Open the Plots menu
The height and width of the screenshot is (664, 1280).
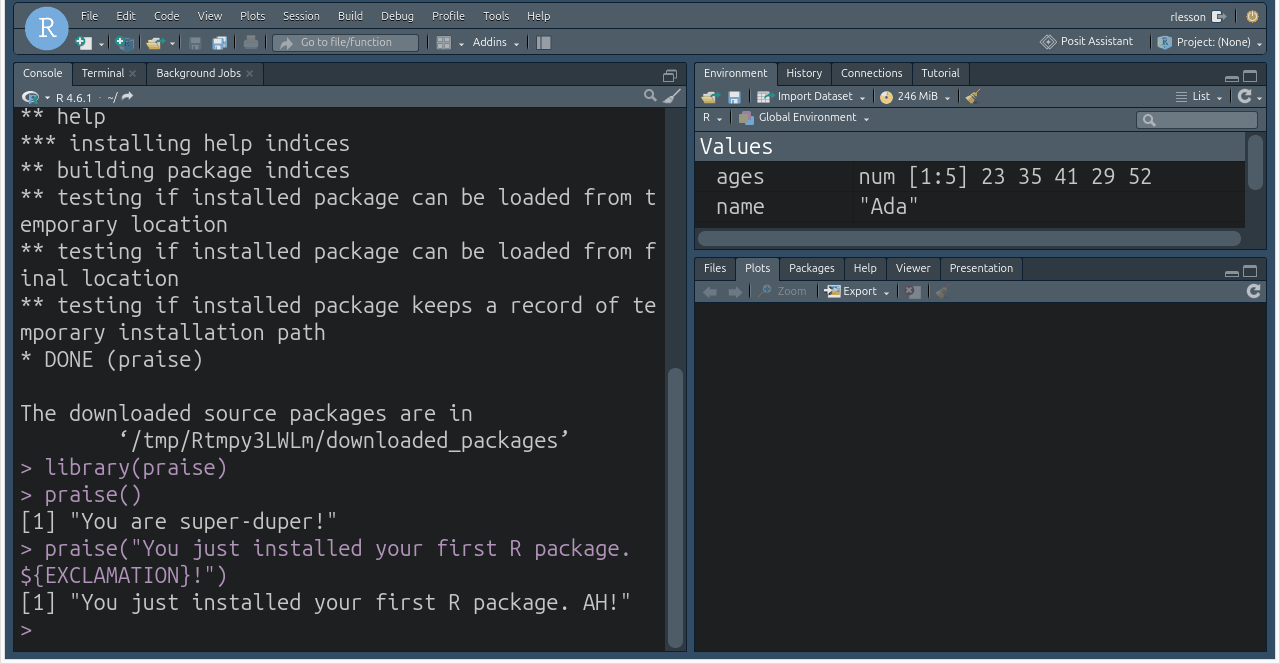(x=253, y=16)
